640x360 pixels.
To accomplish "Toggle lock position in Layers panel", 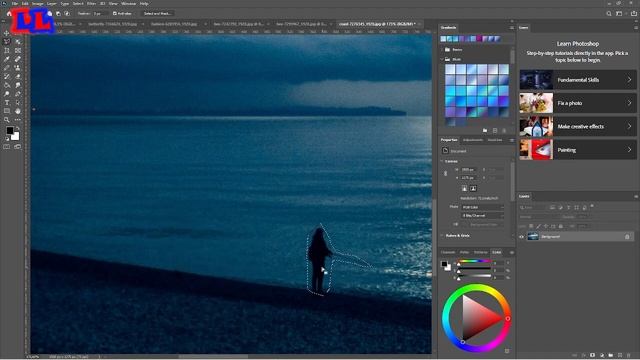I will pos(546,226).
